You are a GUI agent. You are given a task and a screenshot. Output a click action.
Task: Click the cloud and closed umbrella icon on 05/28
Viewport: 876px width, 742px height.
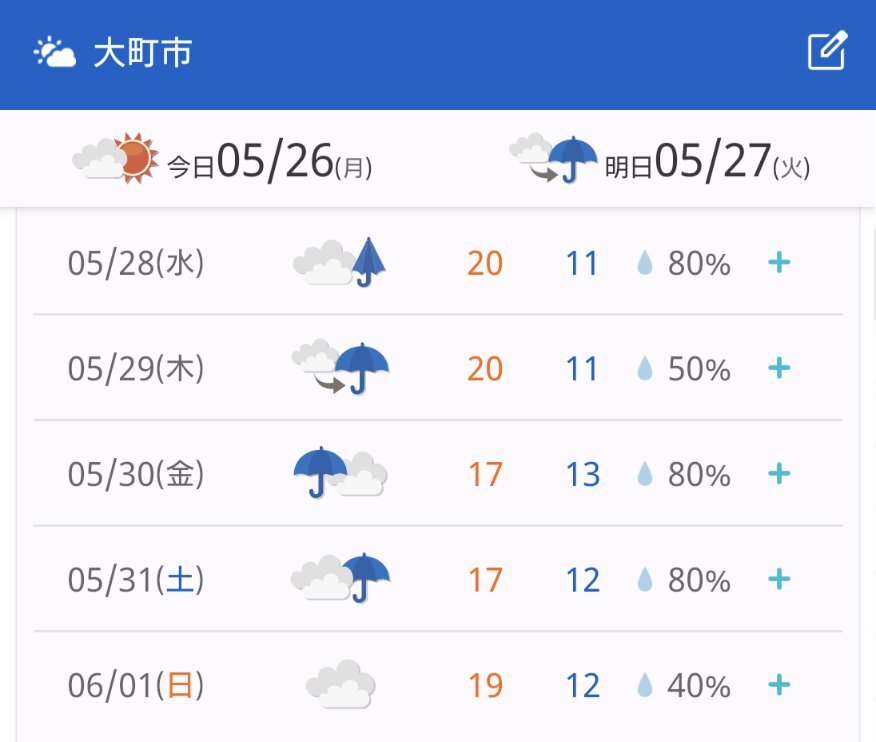[340, 262]
